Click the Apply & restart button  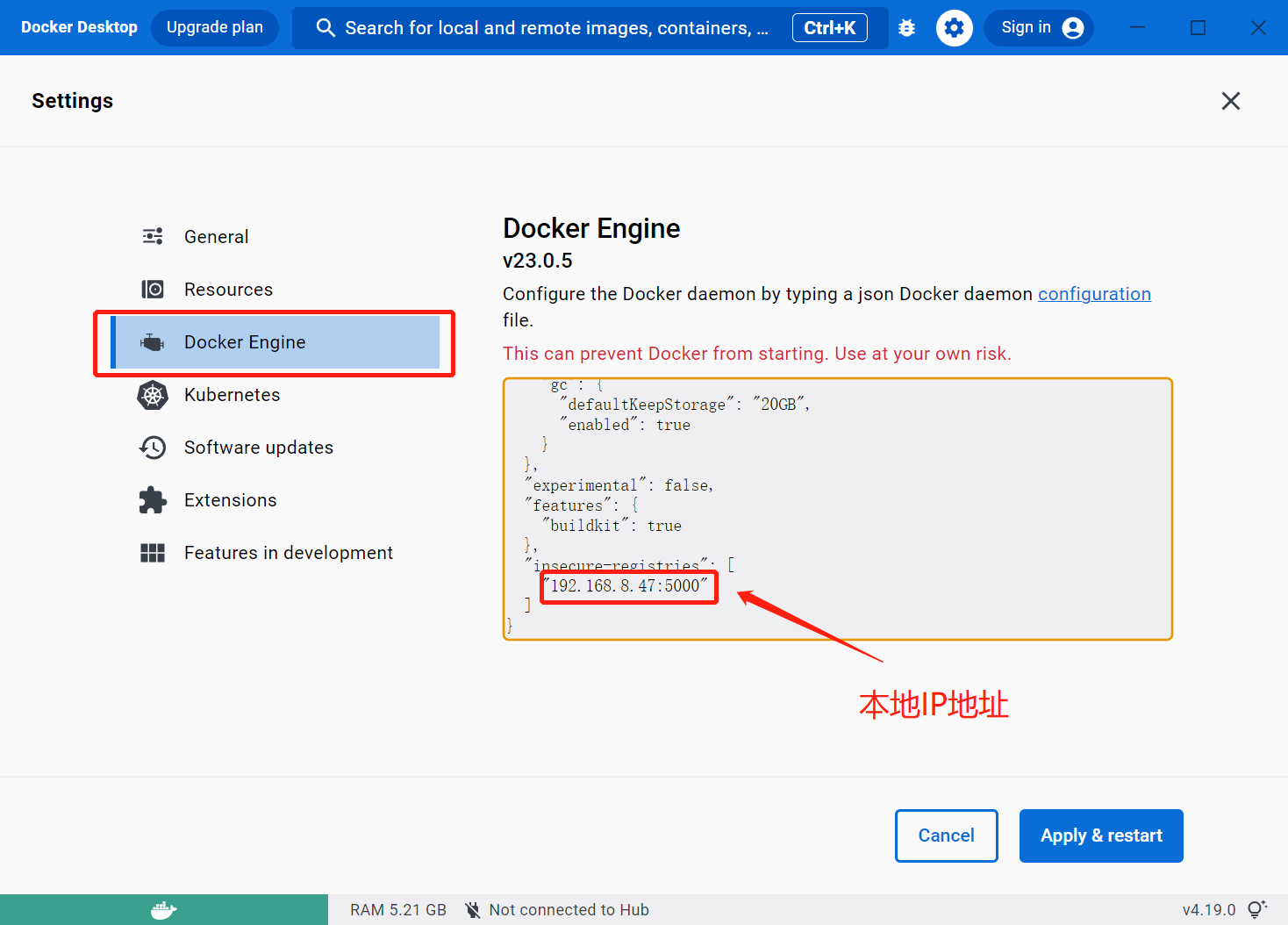tap(1100, 835)
